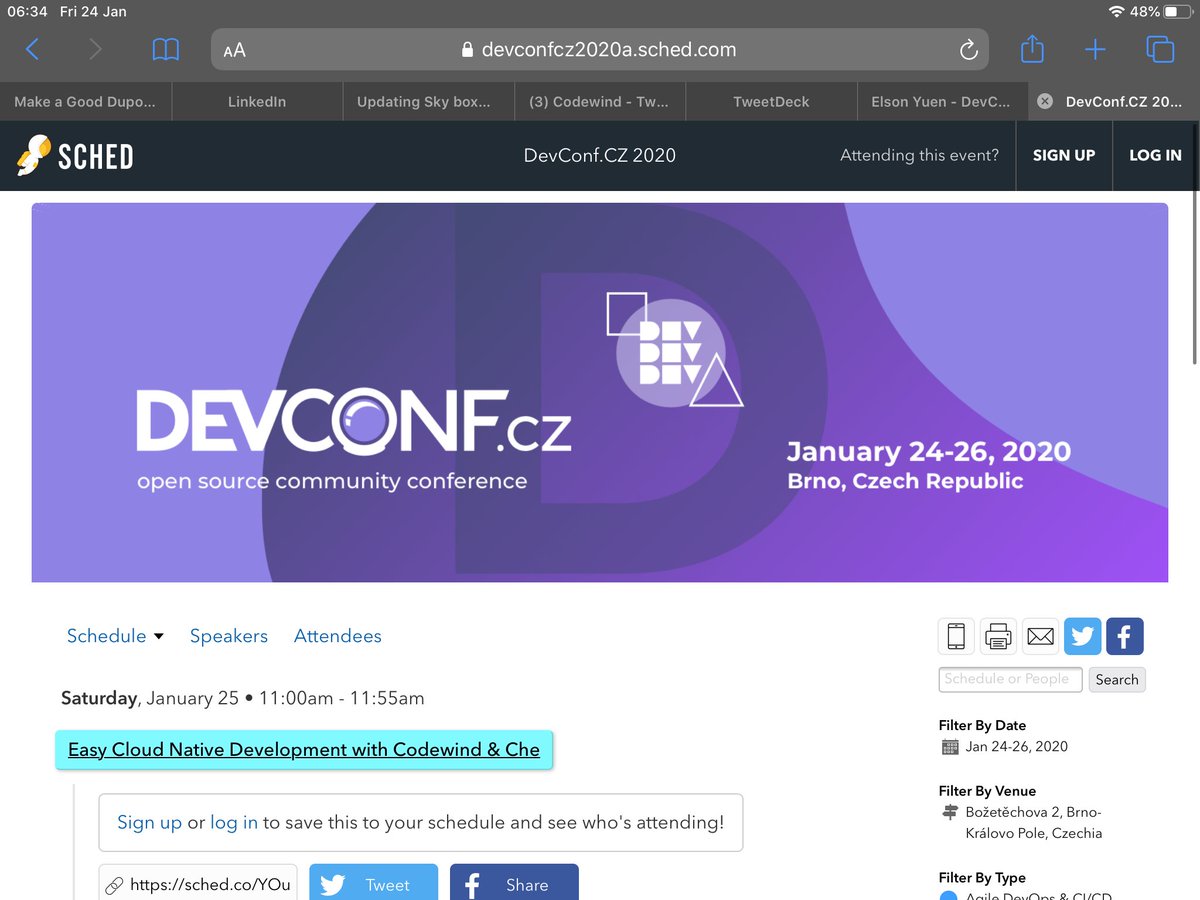Click the venue signpost icon
Image resolution: width=1200 pixels, height=900 pixels.
pos(949,812)
